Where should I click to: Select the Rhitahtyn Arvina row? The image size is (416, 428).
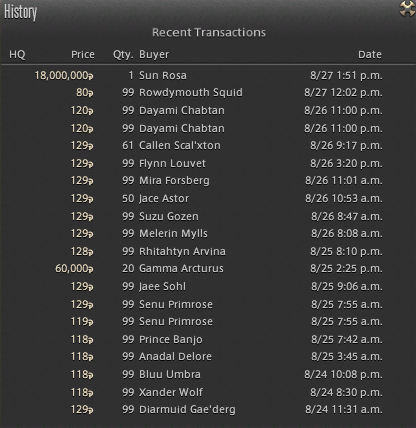coord(208,251)
